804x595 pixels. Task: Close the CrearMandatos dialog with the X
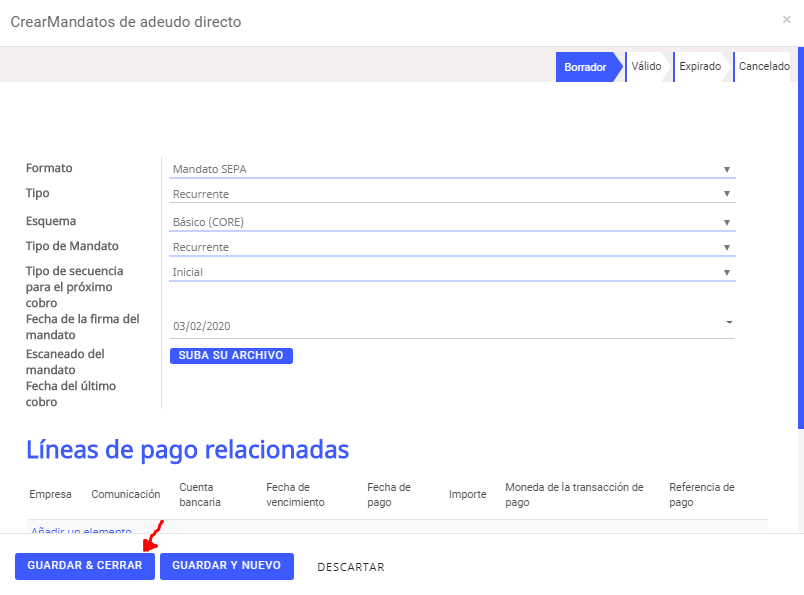[x=787, y=19]
